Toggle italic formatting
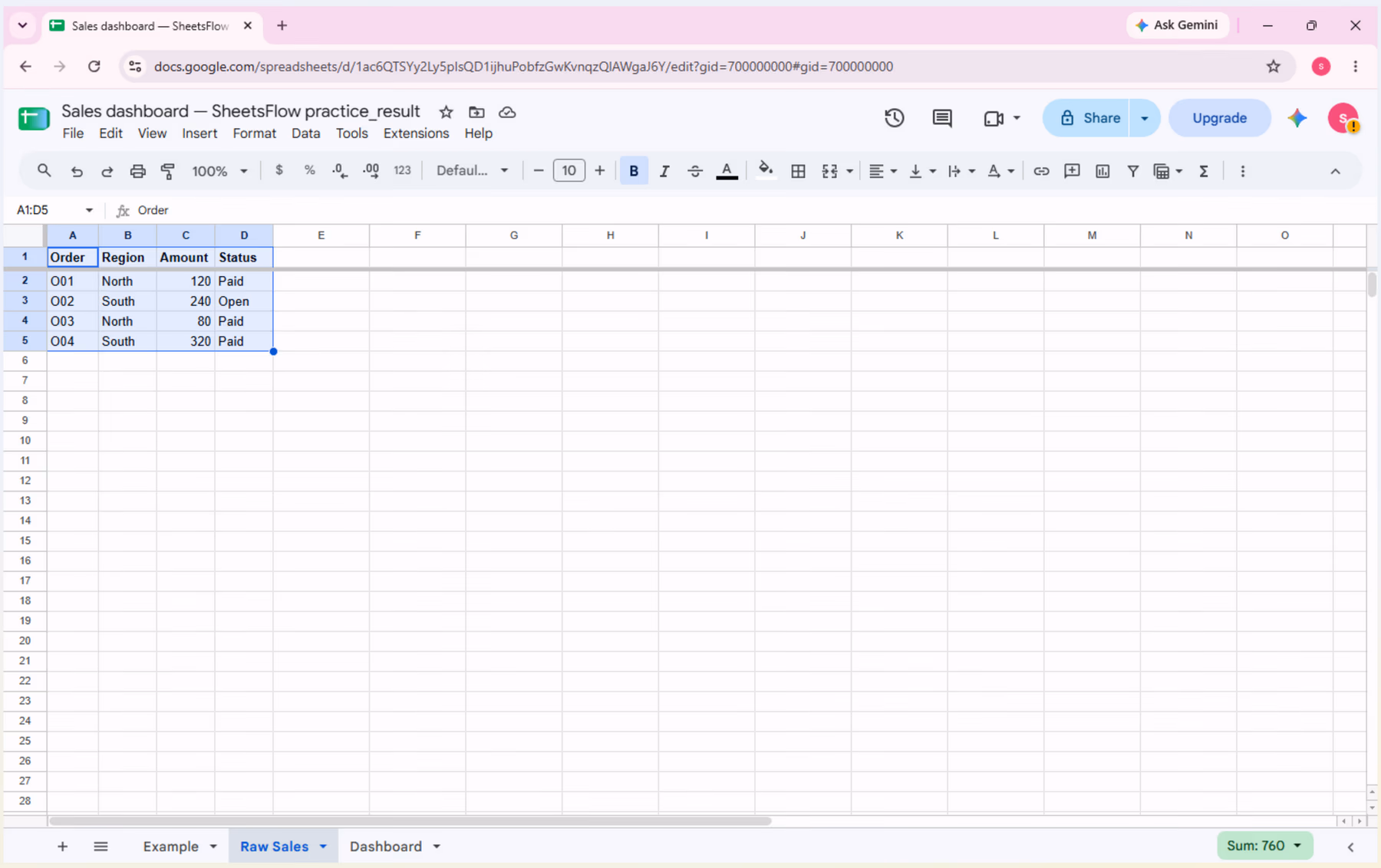This screenshot has width=1381, height=868. pos(664,171)
